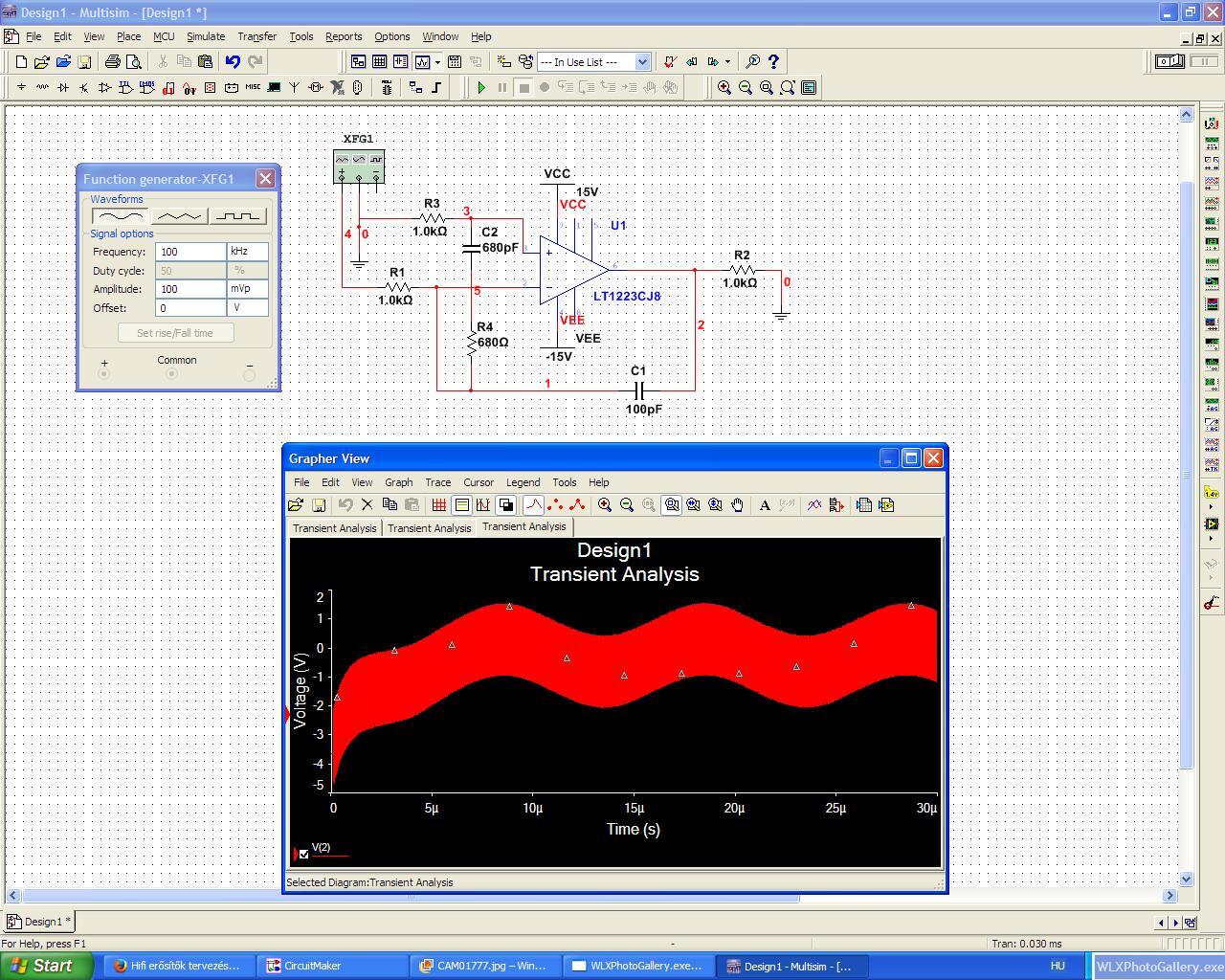Open the Windows Start button

click(46, 966)
